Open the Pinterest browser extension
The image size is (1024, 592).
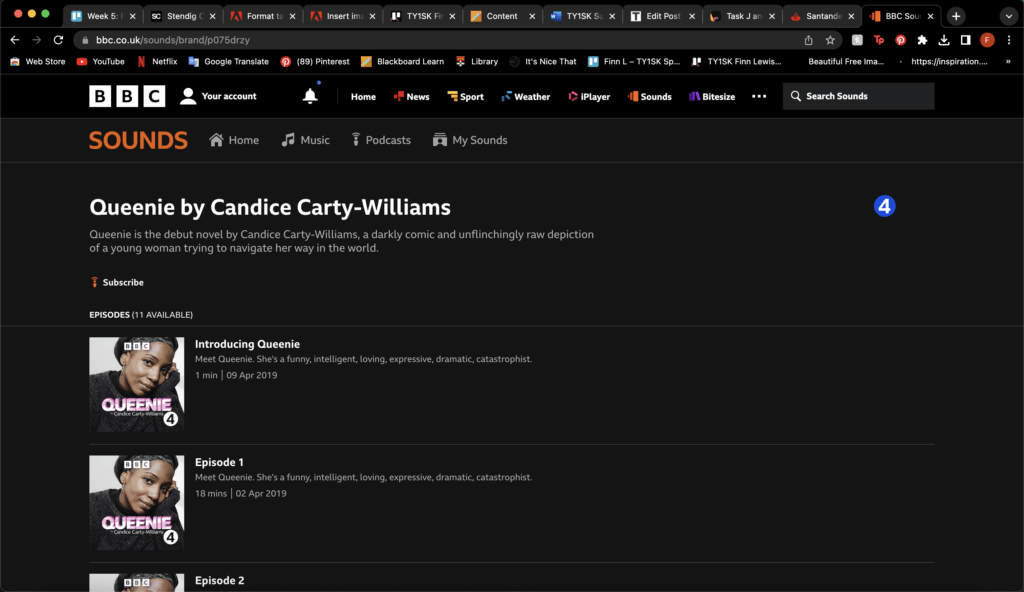901,40
